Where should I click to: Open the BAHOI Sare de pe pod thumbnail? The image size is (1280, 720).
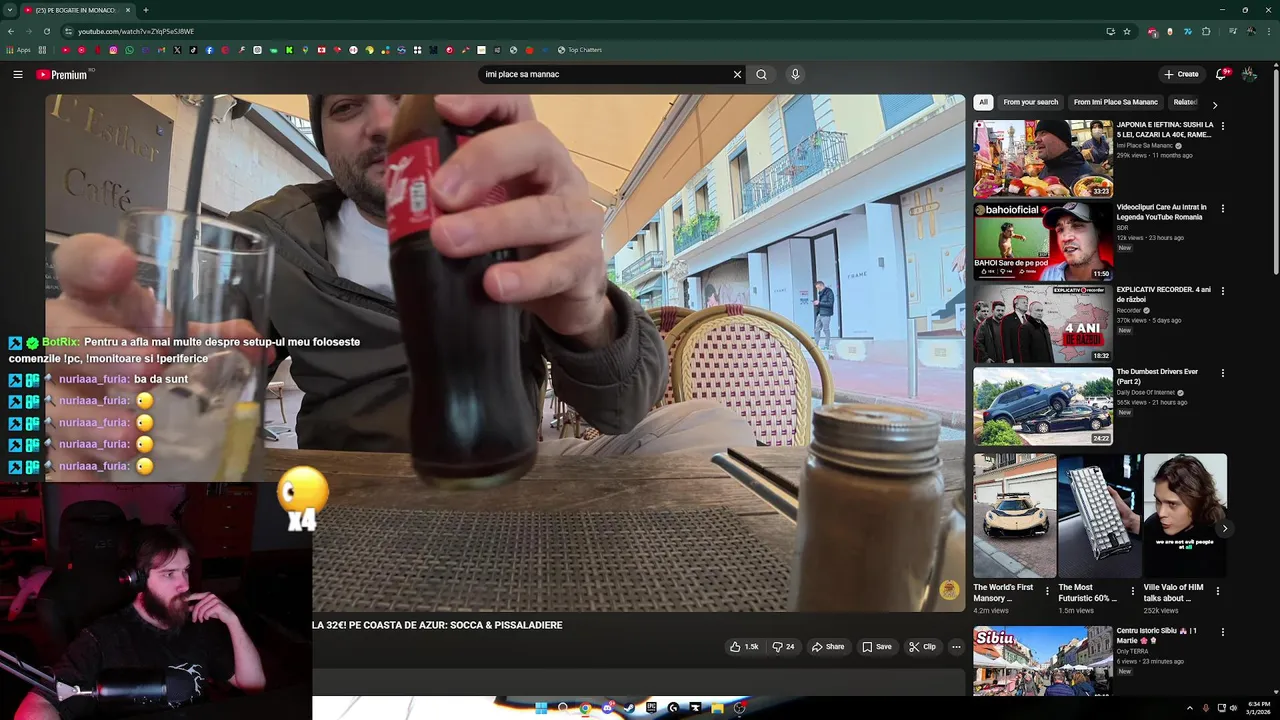tap(1043, 241)
